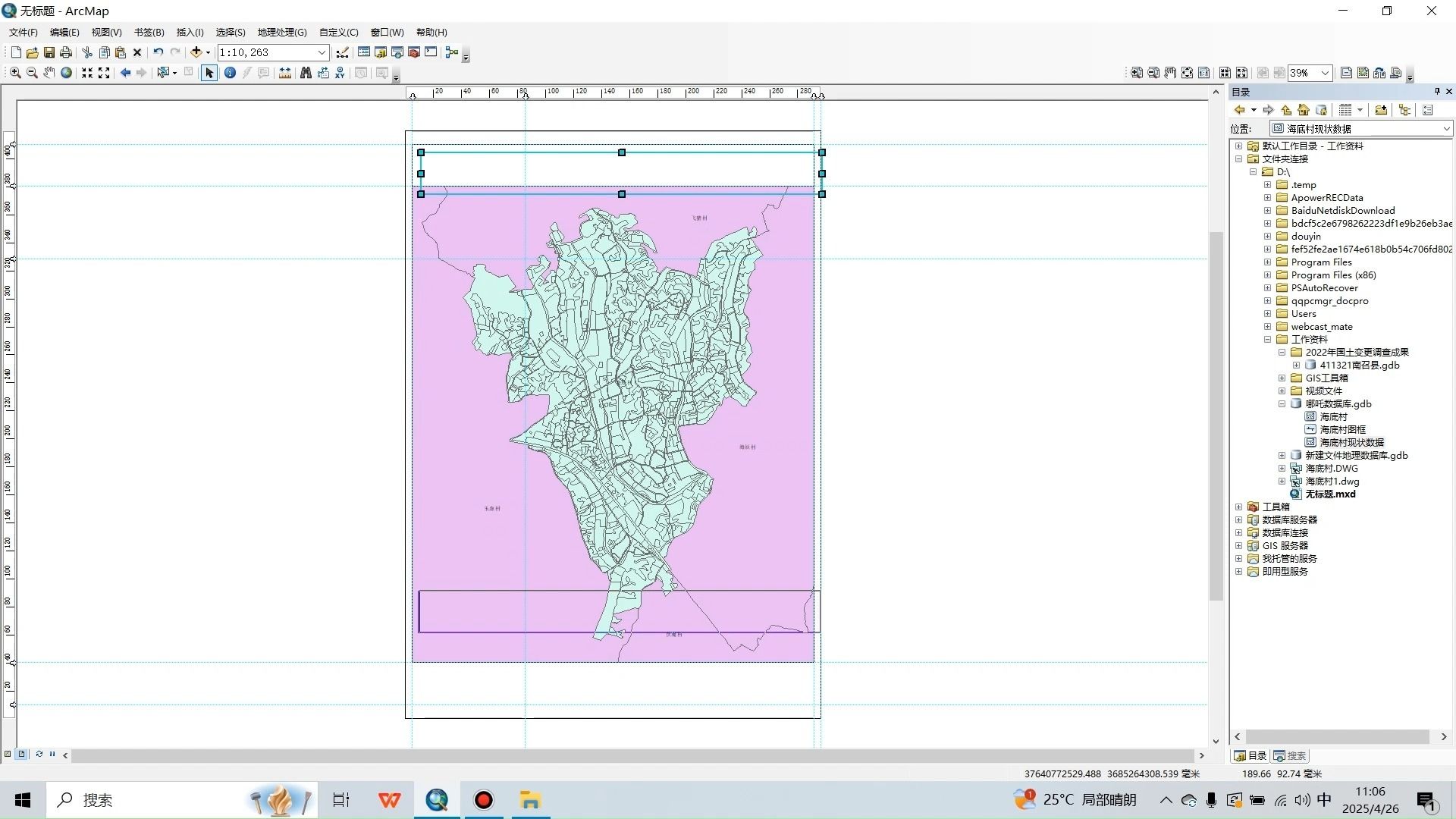Click Catalog options list icon
The width and height of the screenshot is (1456, 819).
1428,110
